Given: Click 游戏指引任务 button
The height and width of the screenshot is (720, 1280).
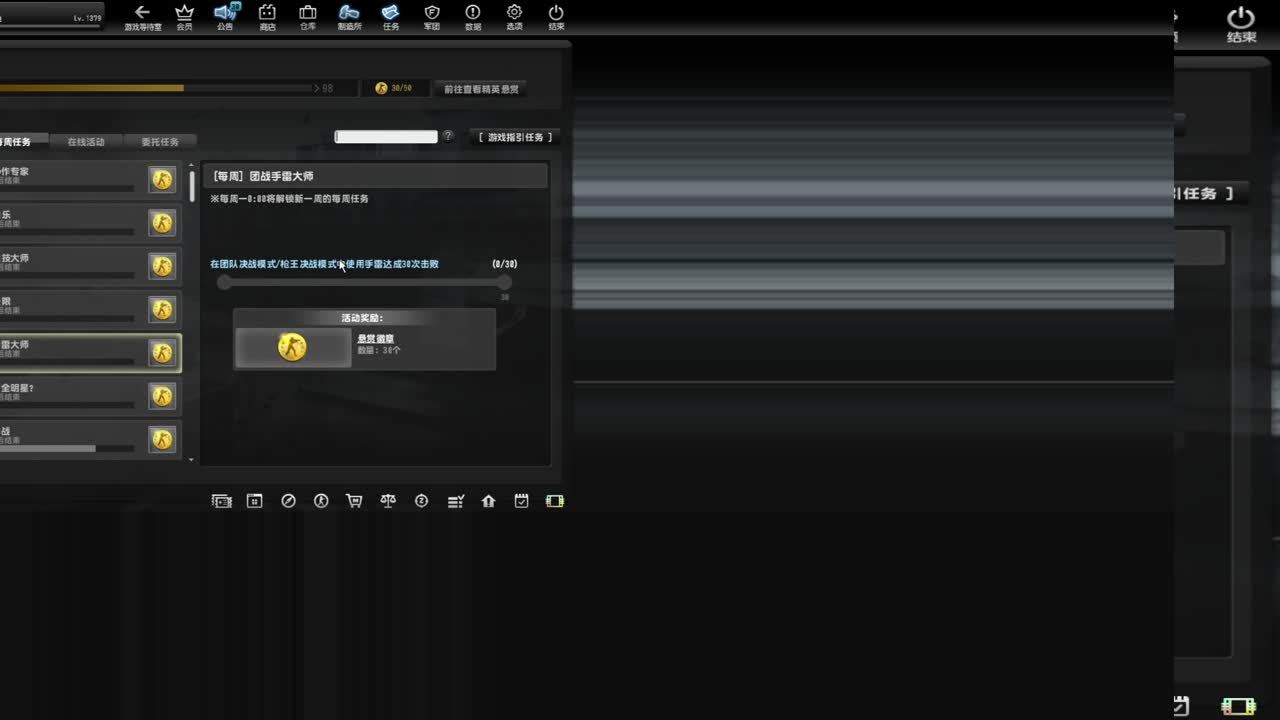Looking at the screenshot, I should point(515,137).
